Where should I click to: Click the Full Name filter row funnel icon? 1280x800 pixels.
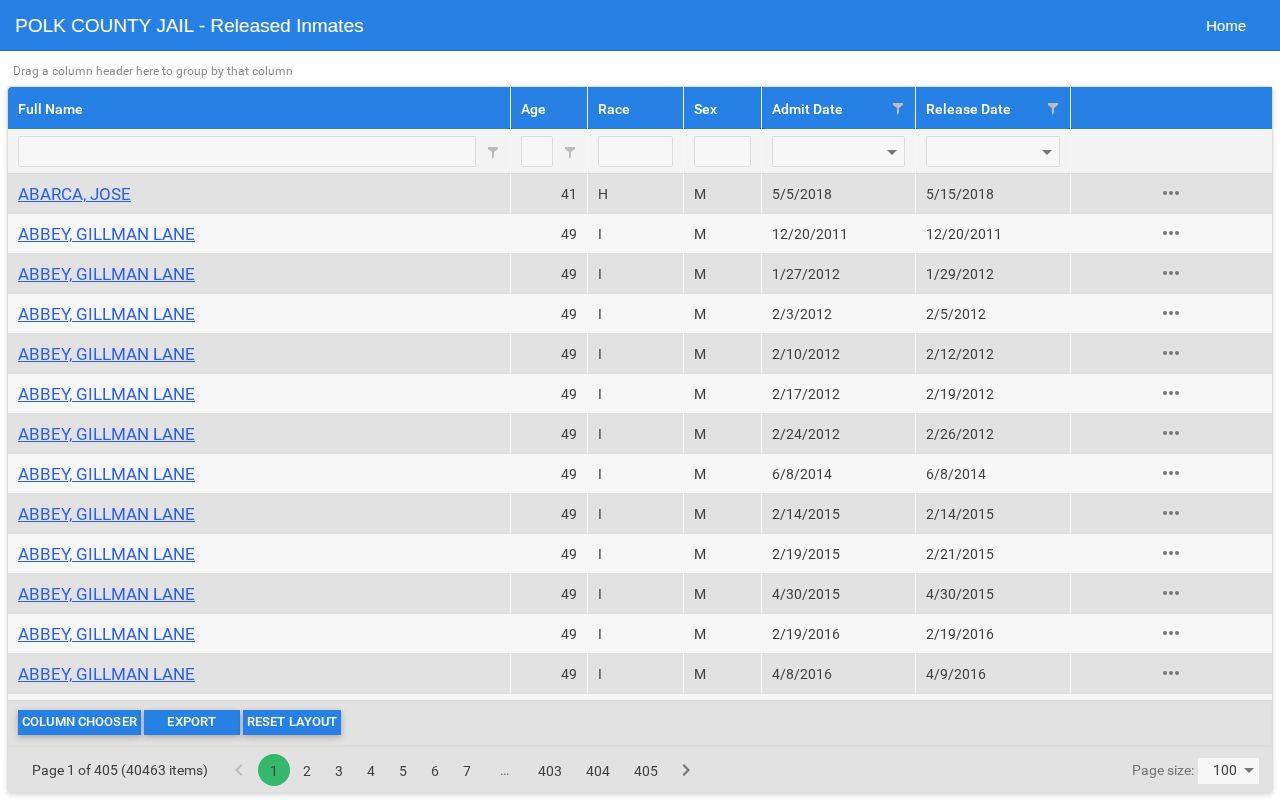point(492,152)
